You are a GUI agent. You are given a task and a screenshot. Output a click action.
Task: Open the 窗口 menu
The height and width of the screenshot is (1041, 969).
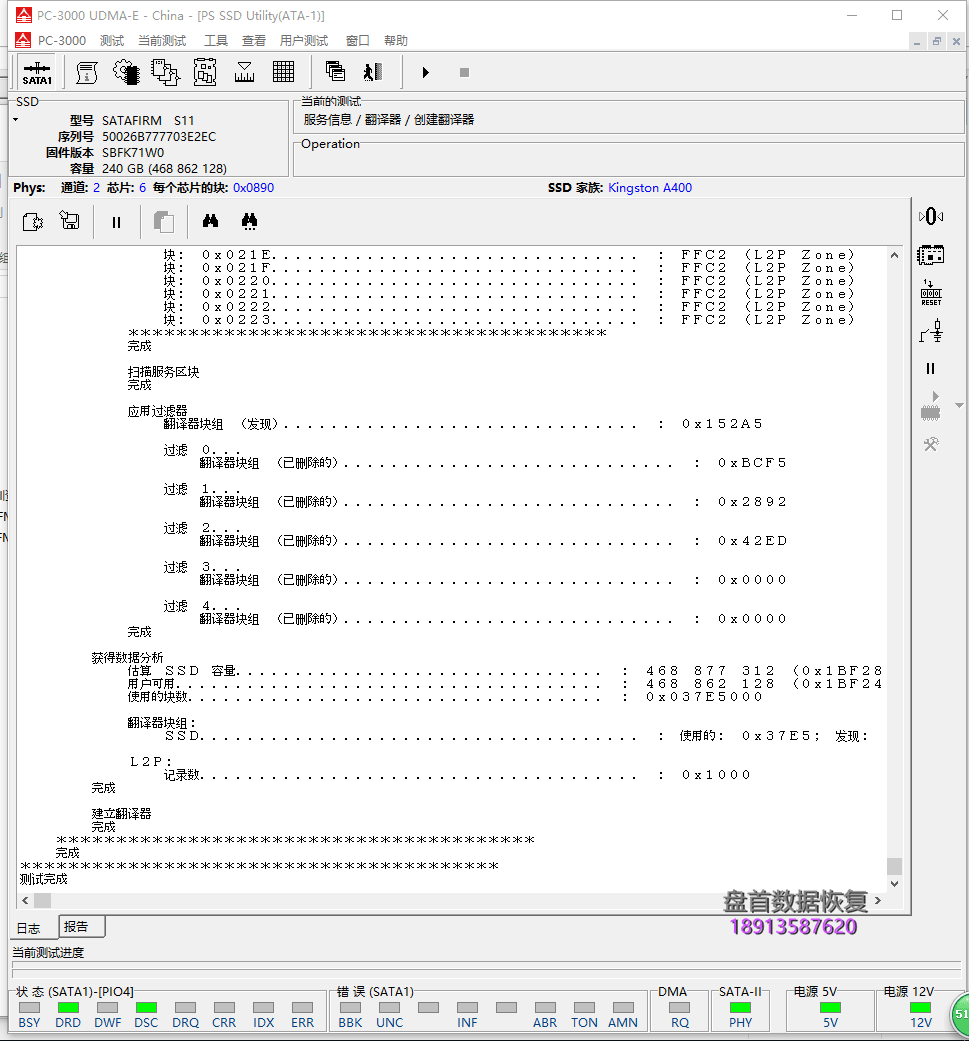(x=358, y=40)
